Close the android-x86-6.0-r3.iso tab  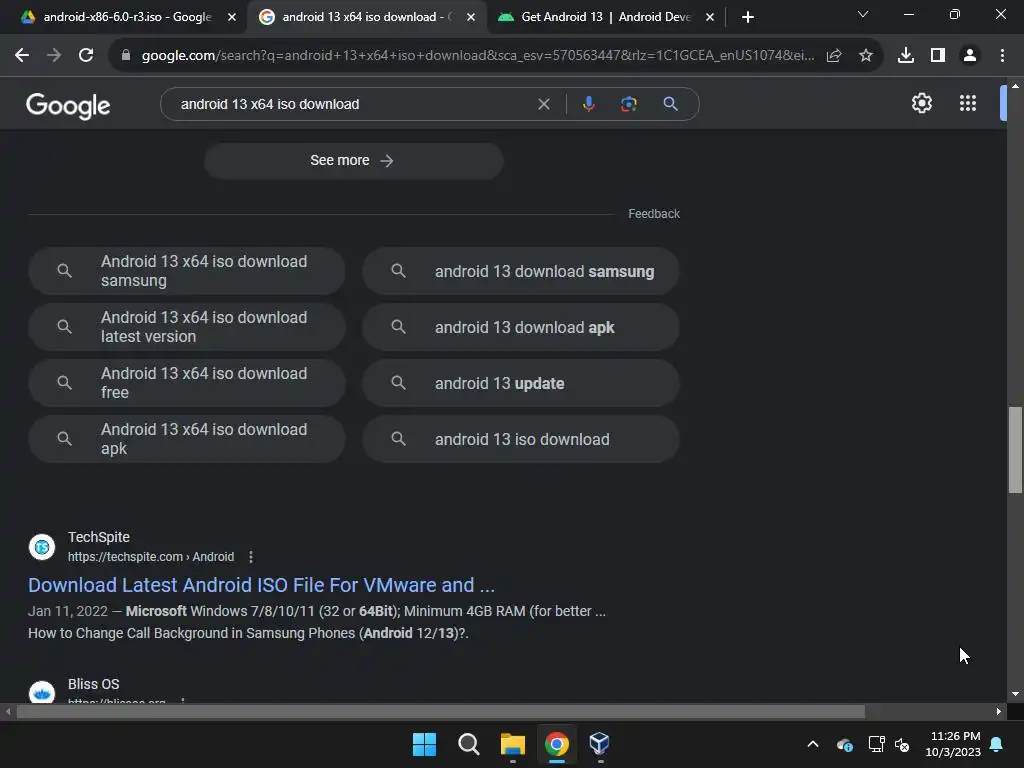click(x=232, y=17)
